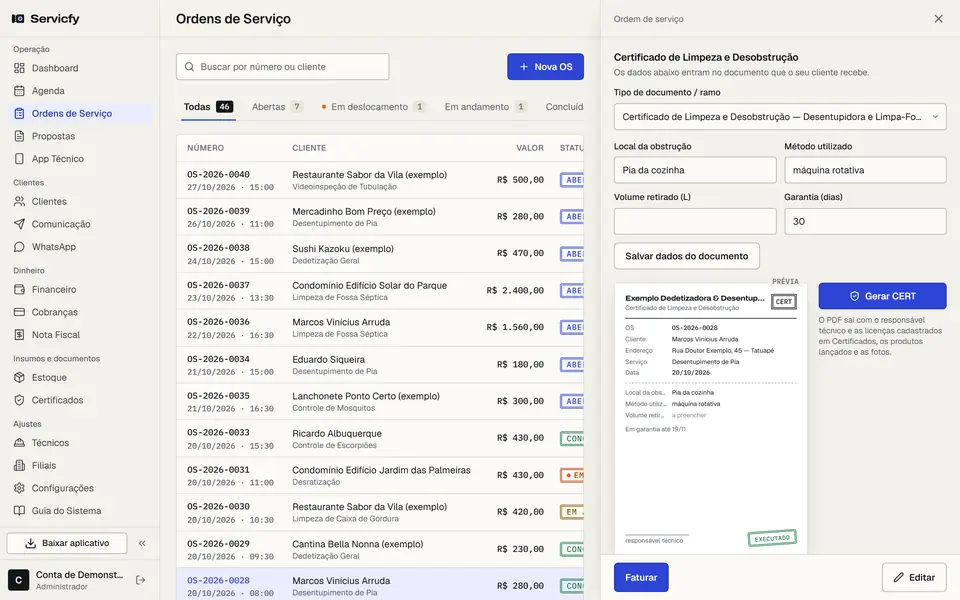The height and width of the screenshot is (600, 960).
Task: Open the certificate preview thumbnail
Action: pos(711,419)
